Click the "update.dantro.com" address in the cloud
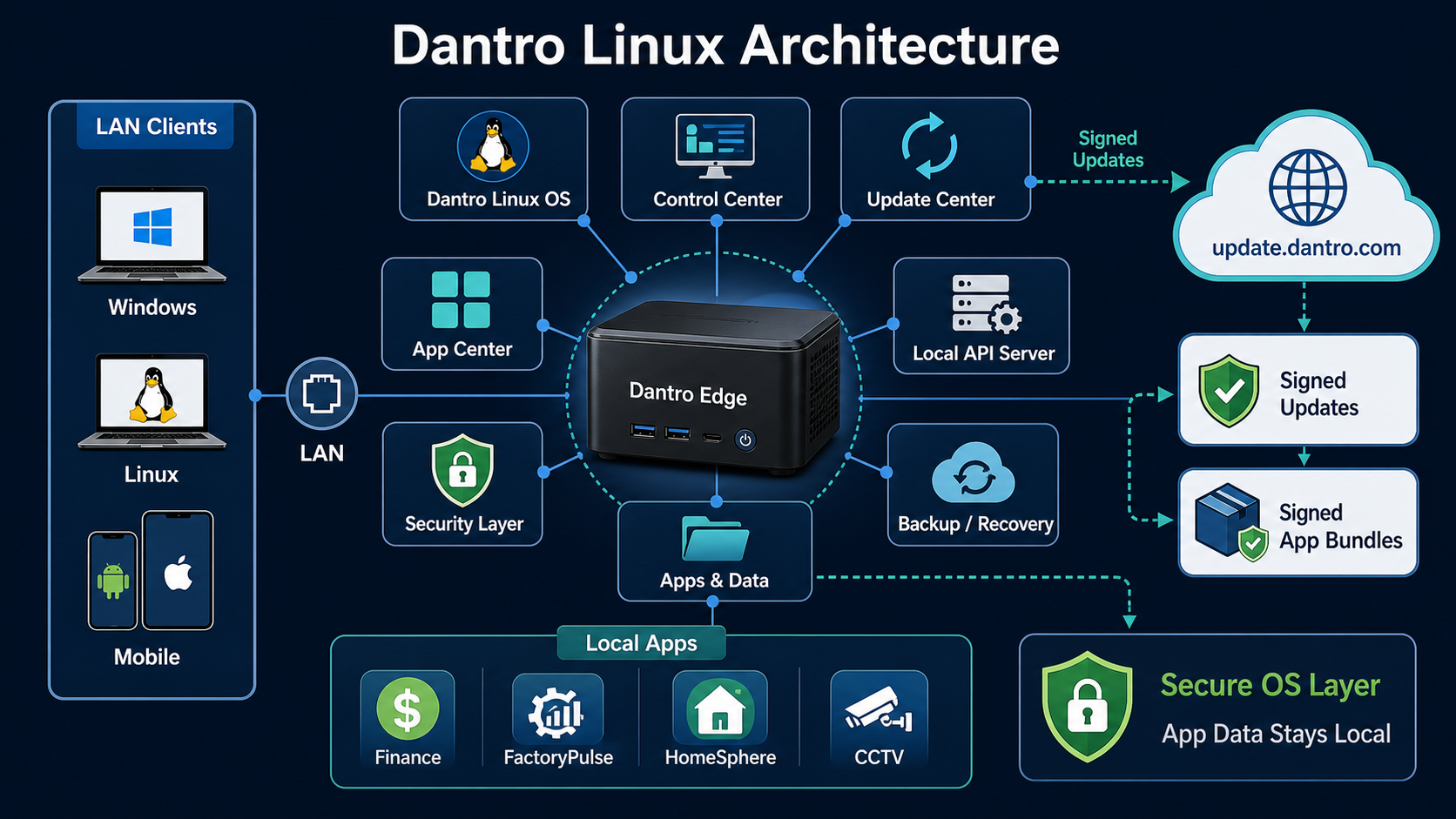 click(1306, 248)
